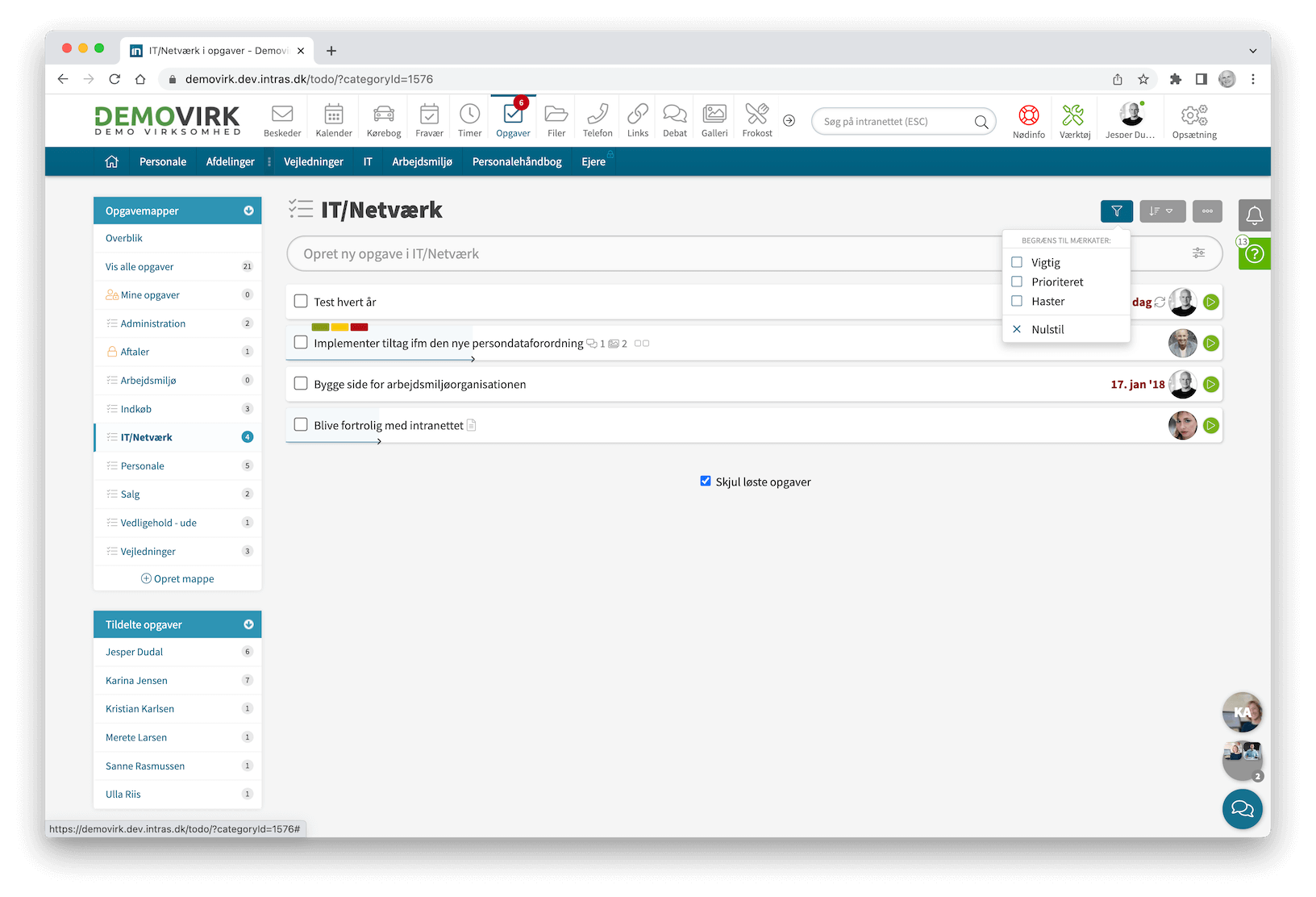This screenshot has width=1316, height=897.
Task: Check the Haster label filter
Action: point(1017,301)
